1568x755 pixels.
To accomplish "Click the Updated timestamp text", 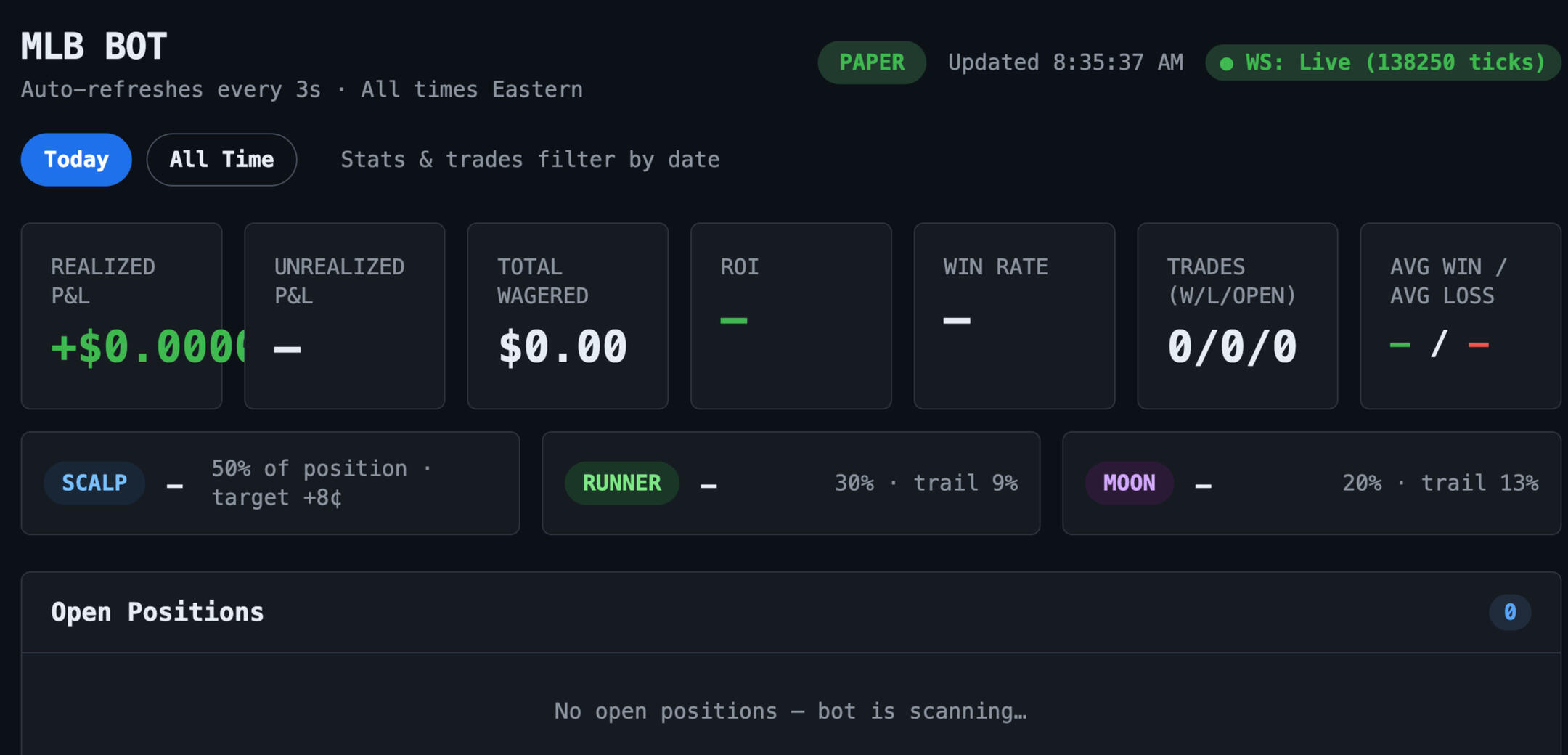I will 1066,62.
